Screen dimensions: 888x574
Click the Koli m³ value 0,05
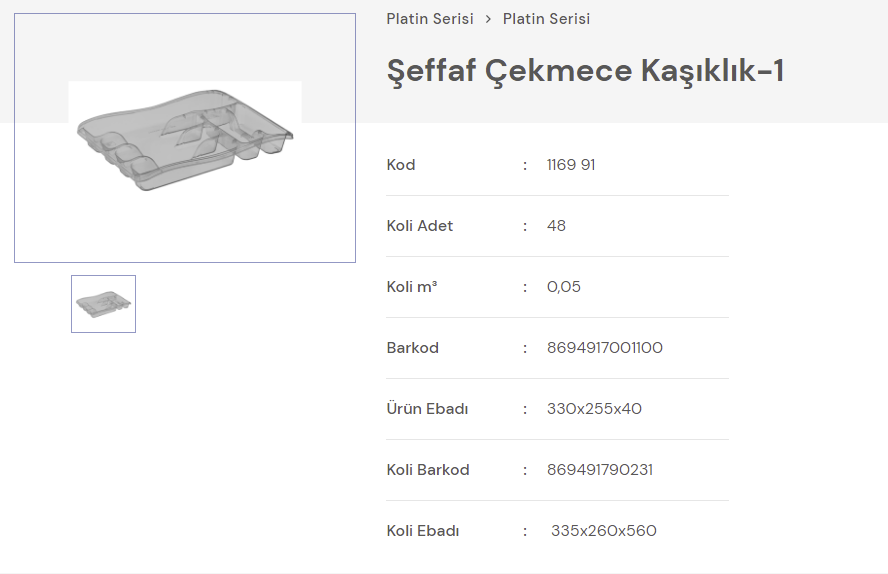click(564, 287)
